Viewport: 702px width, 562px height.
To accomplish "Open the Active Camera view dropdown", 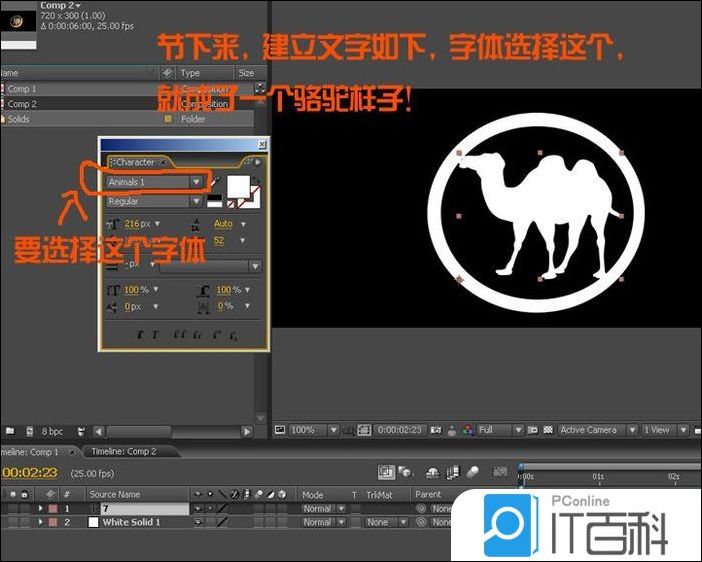I will 597,430.
